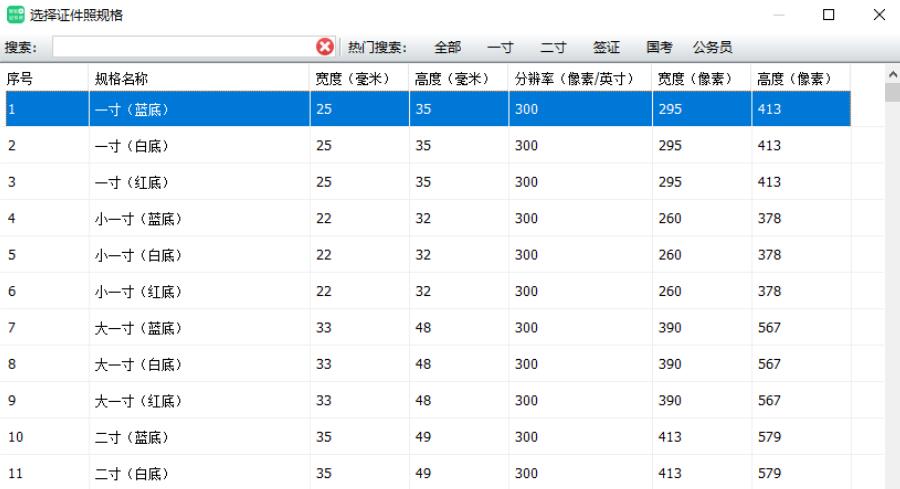Focus the 搜索 input field
Screen dimensions: 900x489
pos(184,46)
